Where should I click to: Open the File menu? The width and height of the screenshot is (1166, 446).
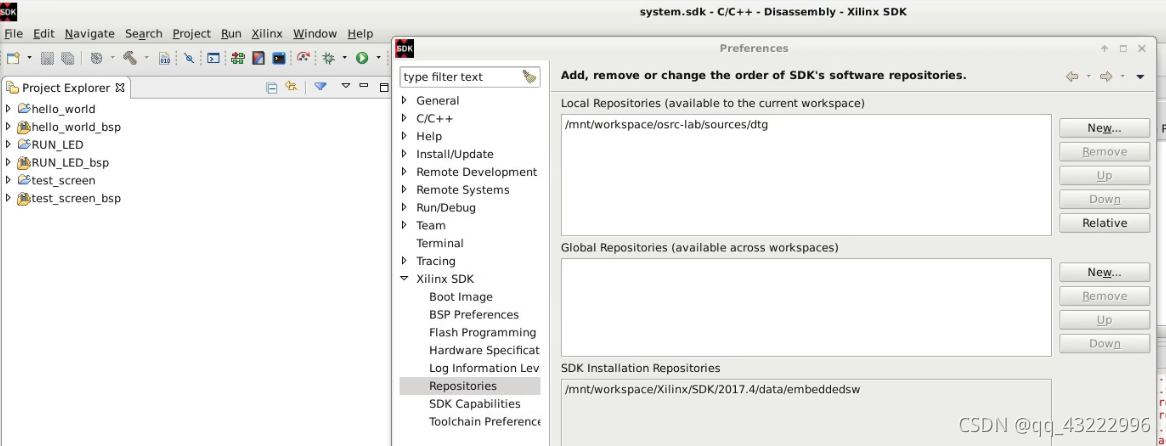(x=13, y=33)
